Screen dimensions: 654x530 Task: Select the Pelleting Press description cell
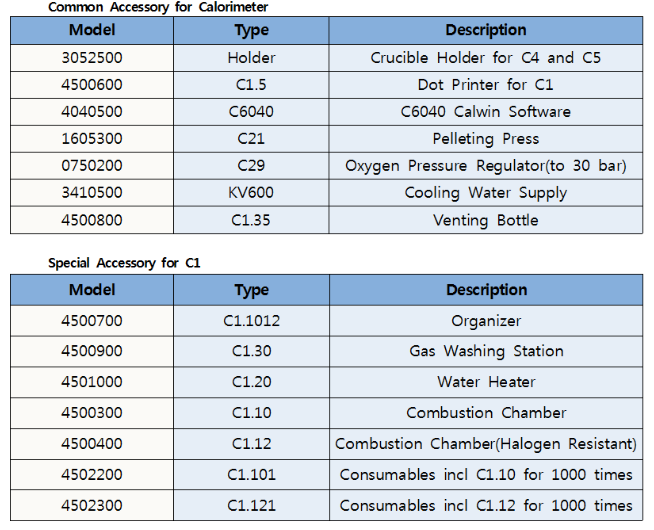[486, 138]
